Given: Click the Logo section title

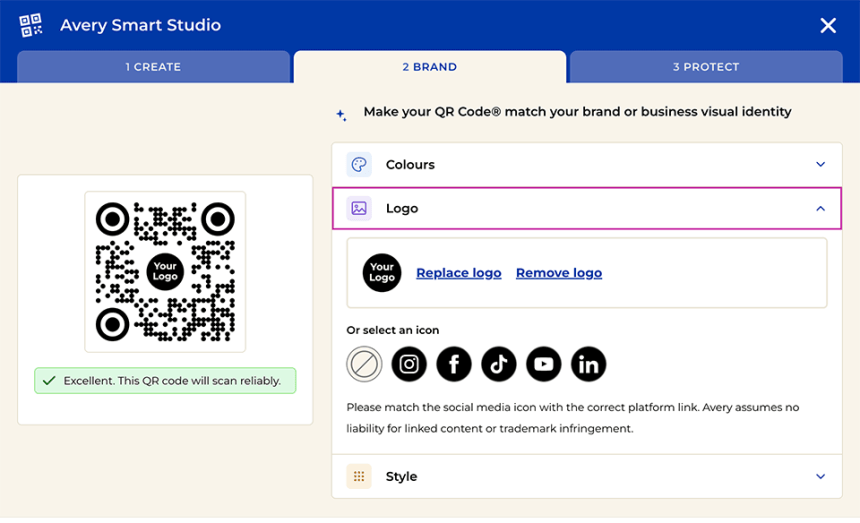Looking at the screenshot, I should point(402,208).
